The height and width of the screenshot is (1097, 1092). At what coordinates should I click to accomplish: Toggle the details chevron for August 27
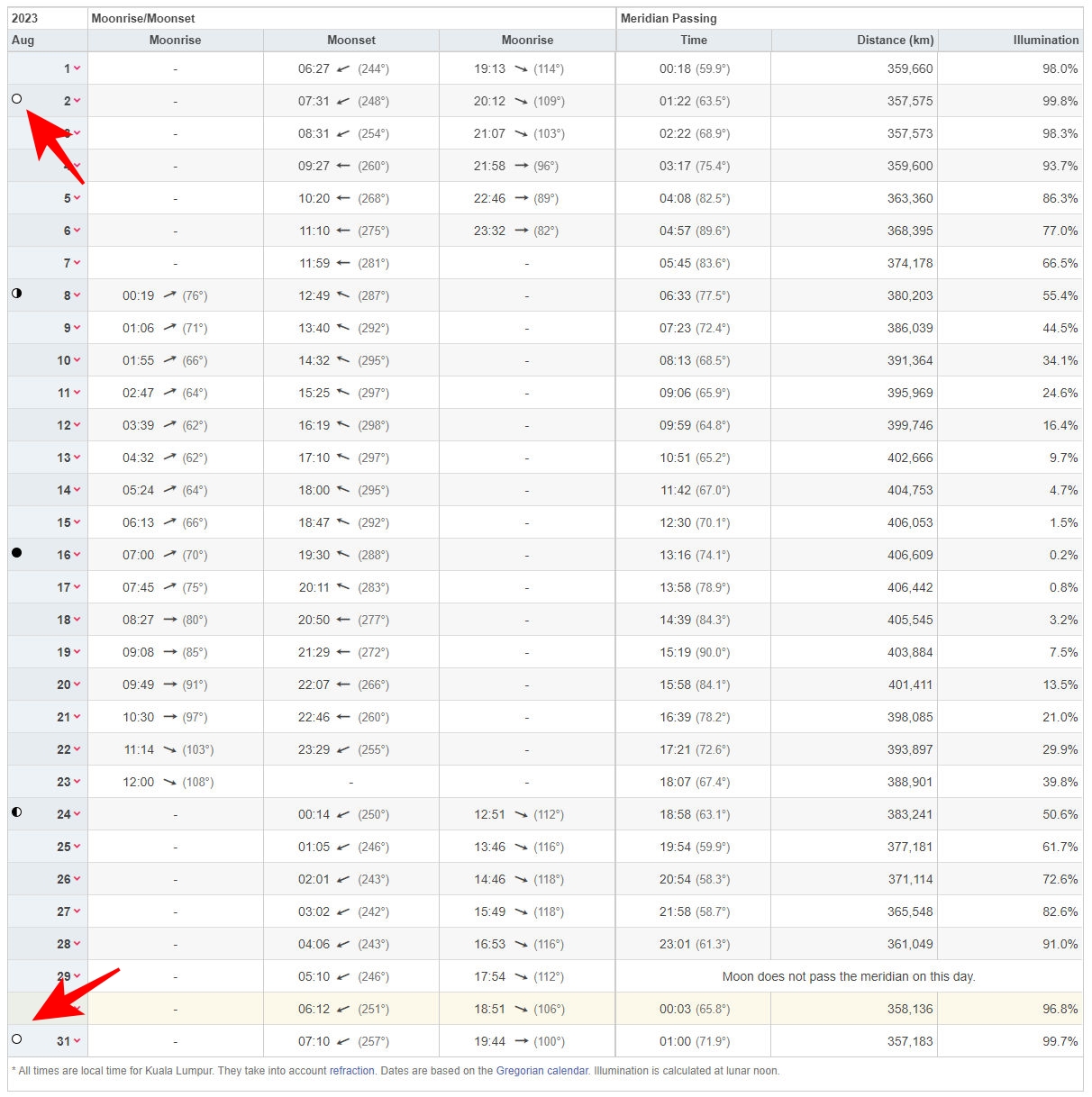tap(77, 911)
